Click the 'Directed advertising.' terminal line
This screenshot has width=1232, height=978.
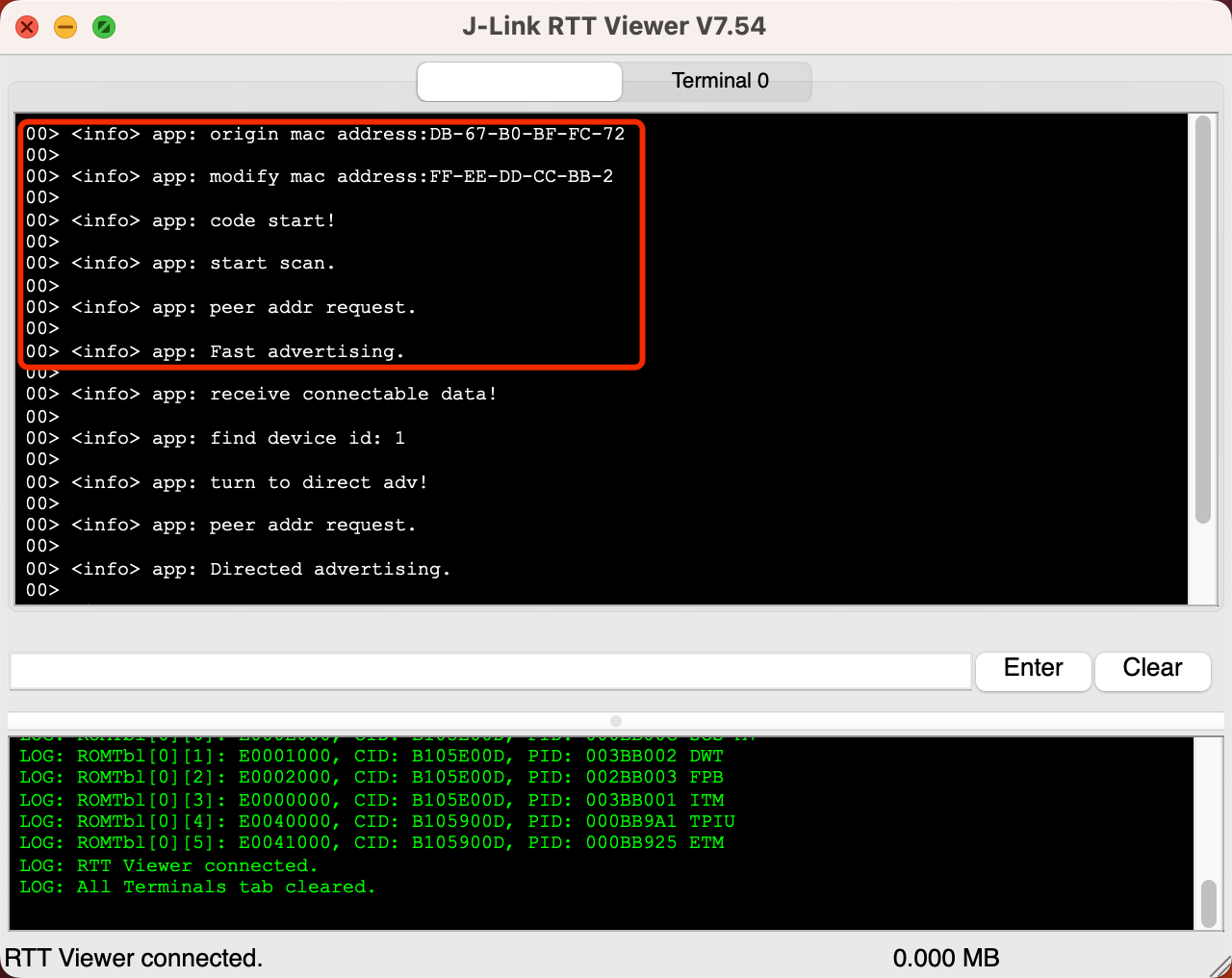(239, 569)
